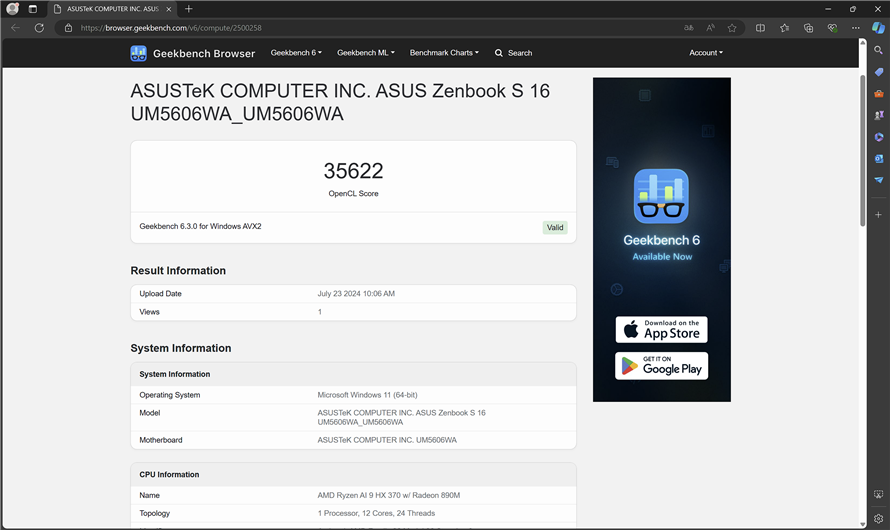
Task: Add this page to favorites star
Action: point(732,28)
